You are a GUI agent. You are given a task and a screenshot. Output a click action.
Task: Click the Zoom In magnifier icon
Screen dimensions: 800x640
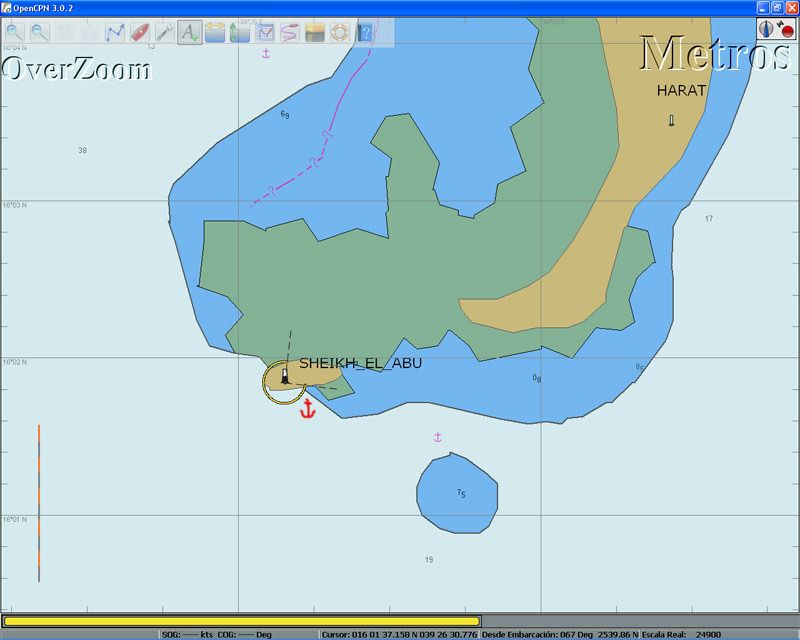pos(14,33)
